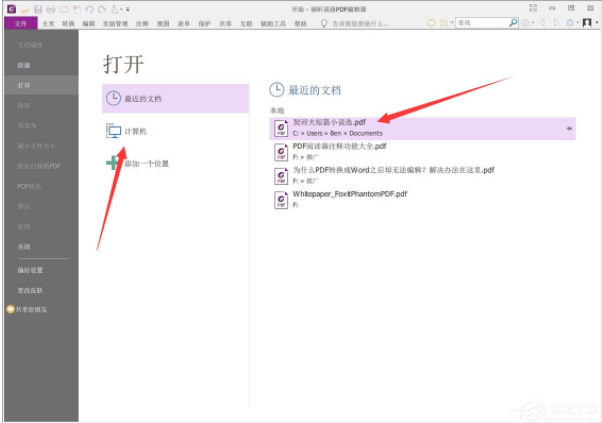This screenshot has width=602, height=423.
Task: Switch to the 共享 ribbon tab
Action: click(x=225, y=24)
